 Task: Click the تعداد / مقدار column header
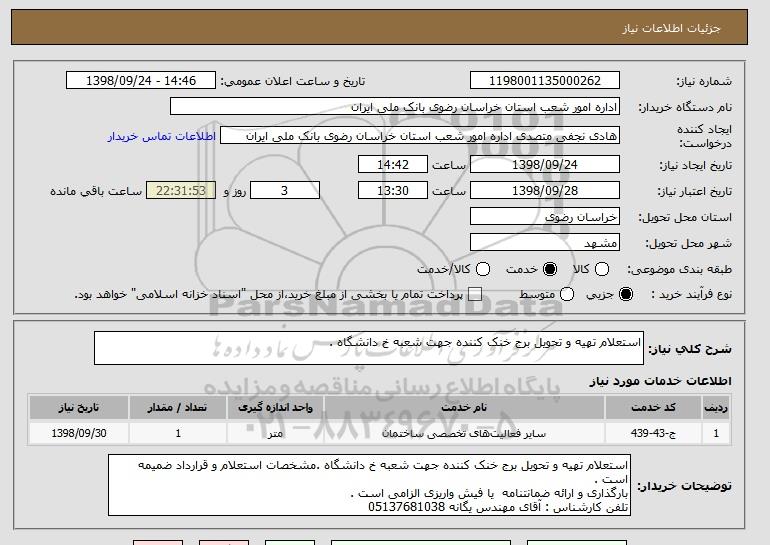tap(177, 408)
